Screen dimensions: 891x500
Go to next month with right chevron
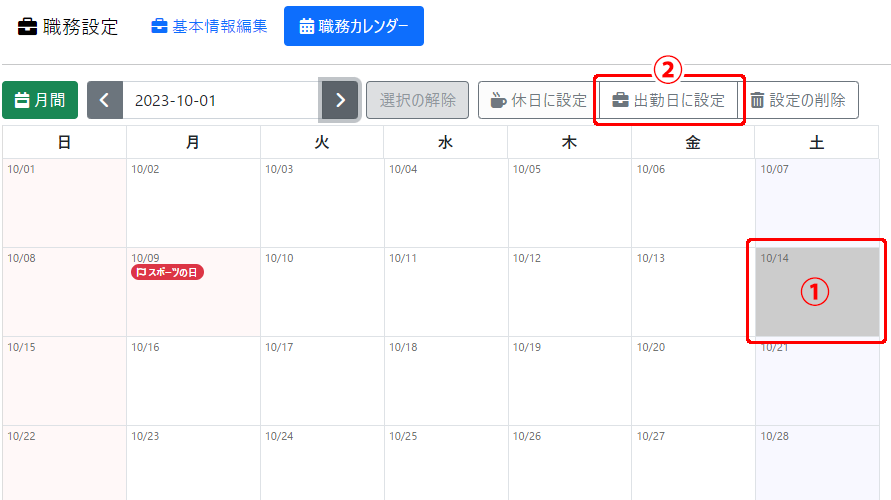340,101
